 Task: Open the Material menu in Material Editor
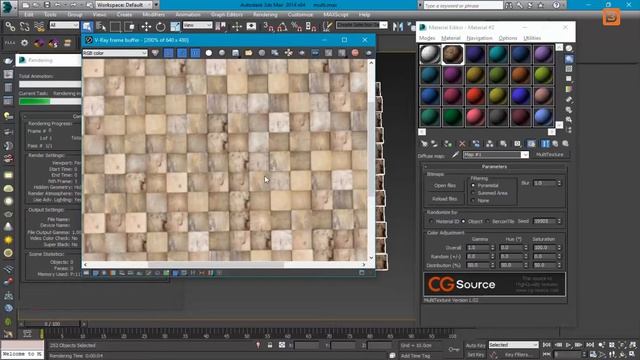point(451,38)
